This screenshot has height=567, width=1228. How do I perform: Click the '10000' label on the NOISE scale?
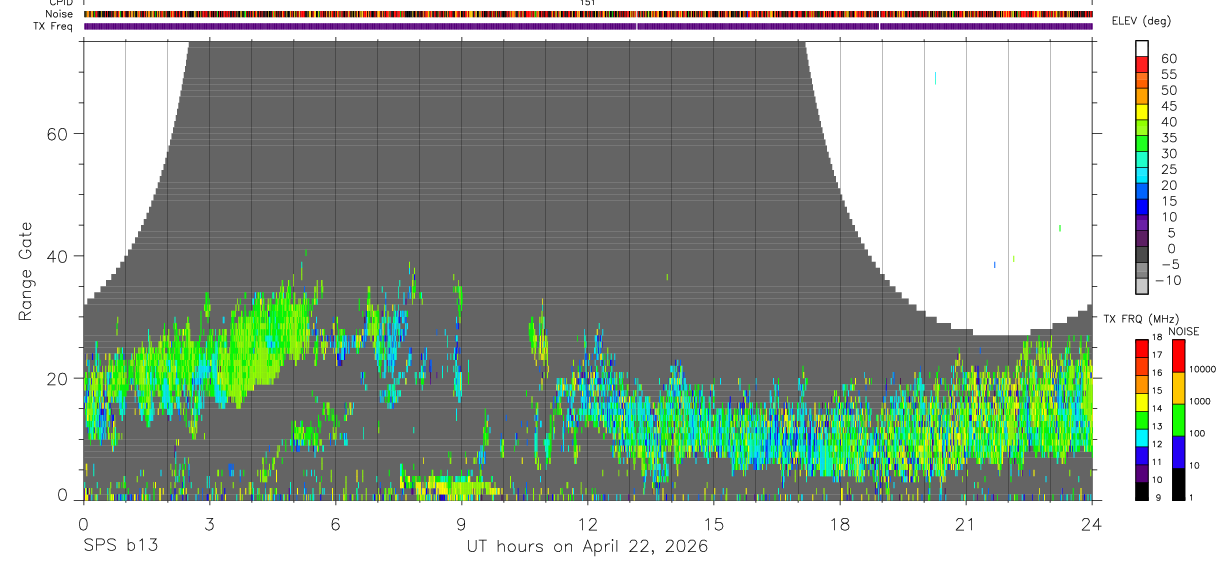[1203, 369]
